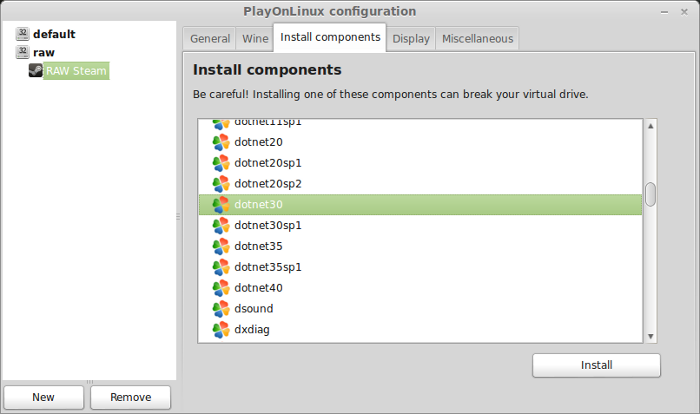Select dotnet35sp1 in the components list
The image size is (700, 414).
point(420,267)
